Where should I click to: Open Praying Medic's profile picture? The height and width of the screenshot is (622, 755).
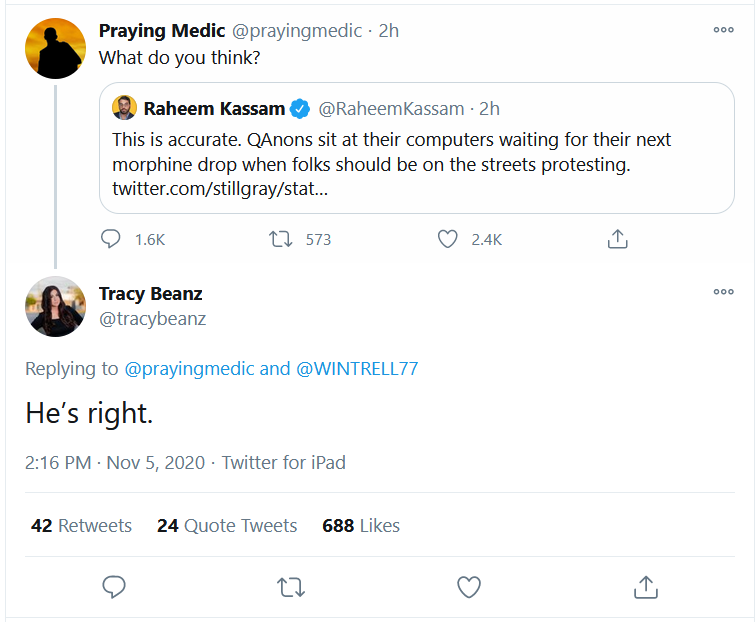click(55, 48)
